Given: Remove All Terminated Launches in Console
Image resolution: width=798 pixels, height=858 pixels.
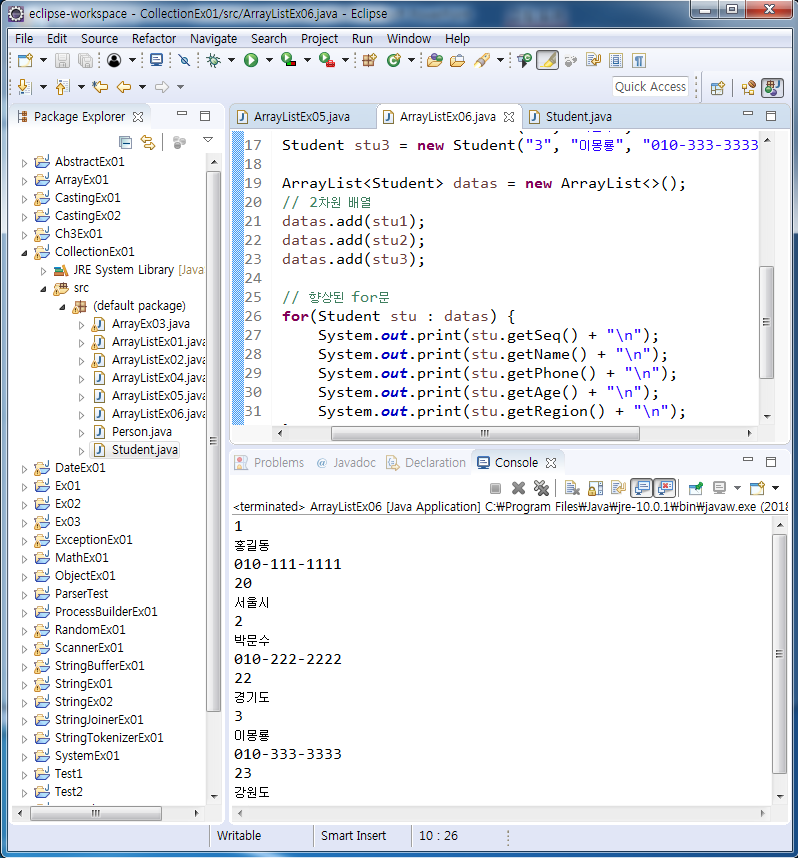Looking at the screenshot, I should (541, 488).
